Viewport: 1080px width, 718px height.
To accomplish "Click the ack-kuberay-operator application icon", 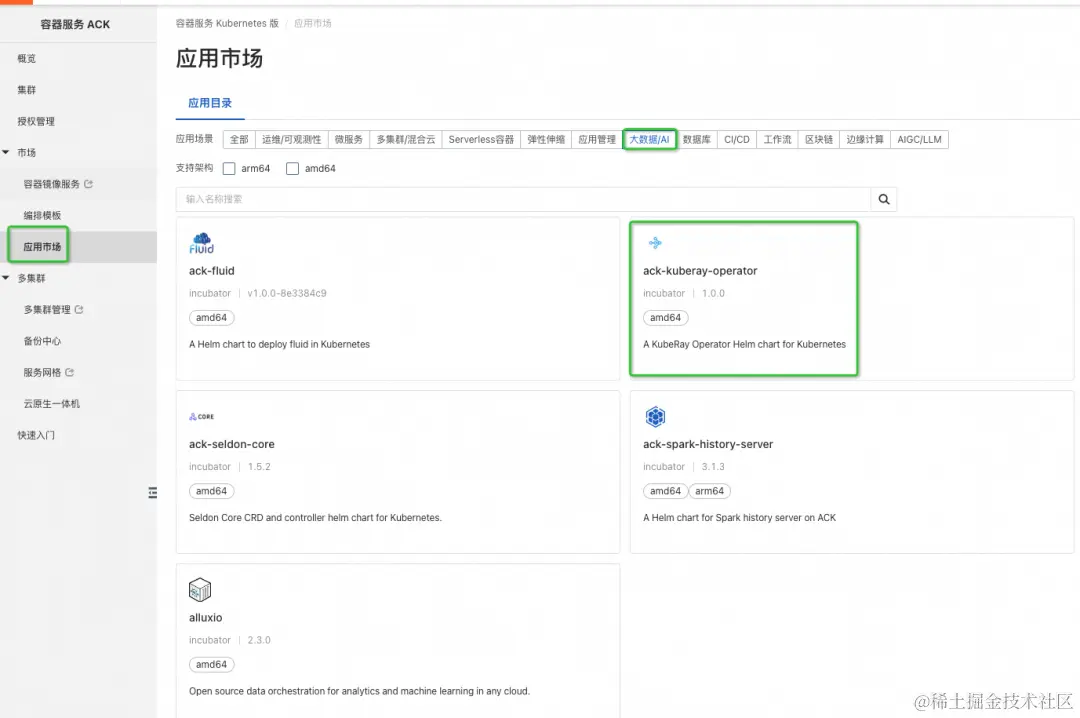I will 655,242.
